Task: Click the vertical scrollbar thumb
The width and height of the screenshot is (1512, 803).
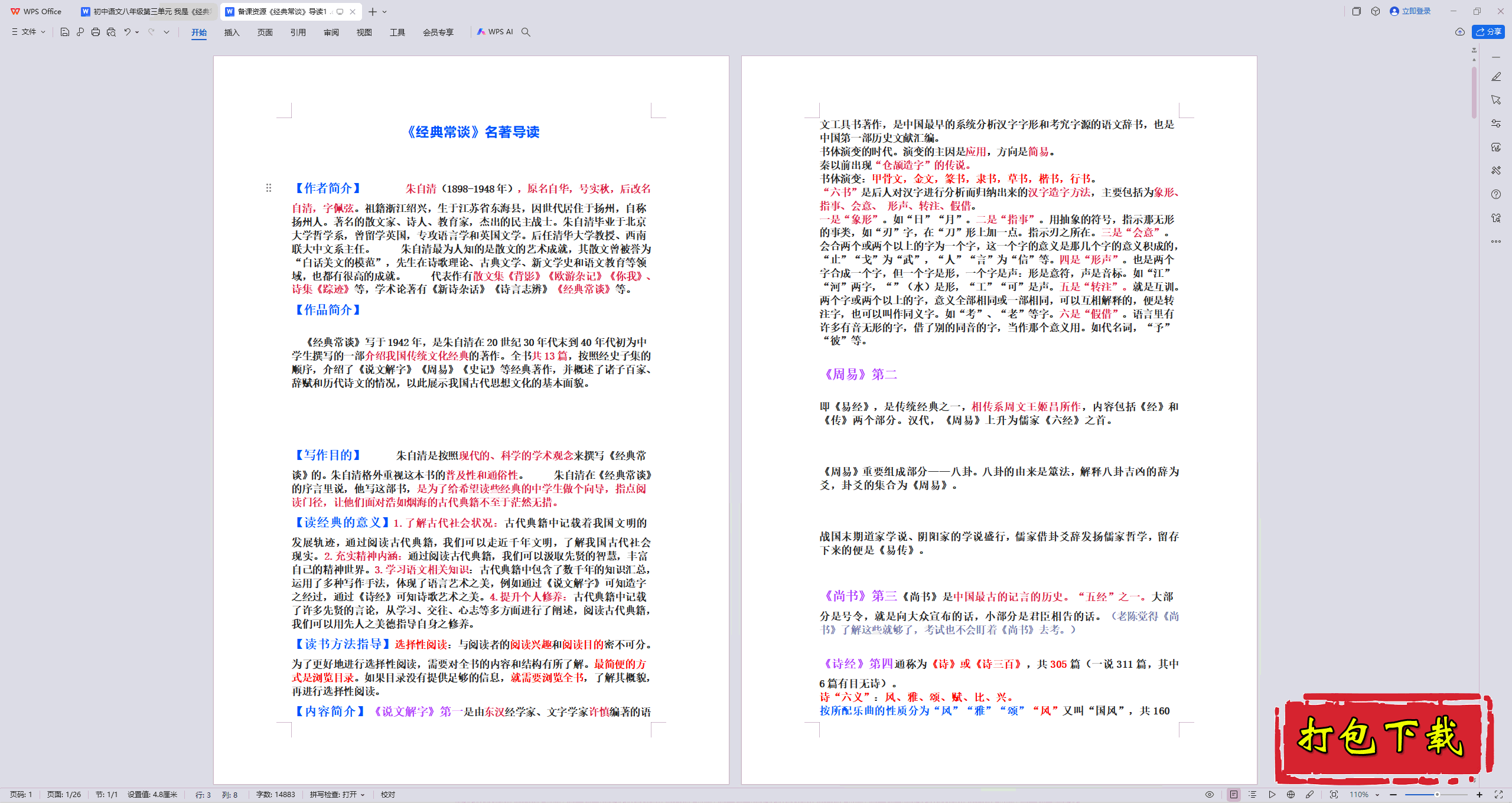Action: [1474, 93]
